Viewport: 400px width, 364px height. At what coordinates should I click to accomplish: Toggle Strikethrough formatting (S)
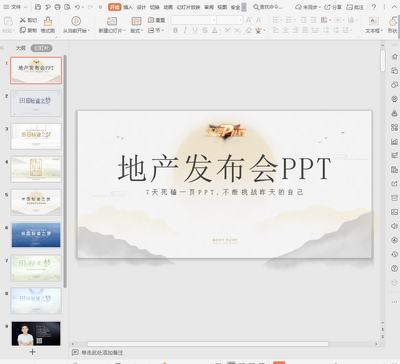coord(205,30)
